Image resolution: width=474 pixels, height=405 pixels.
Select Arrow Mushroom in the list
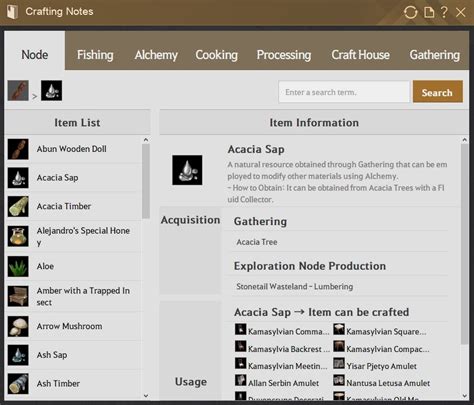pos(69,326)
